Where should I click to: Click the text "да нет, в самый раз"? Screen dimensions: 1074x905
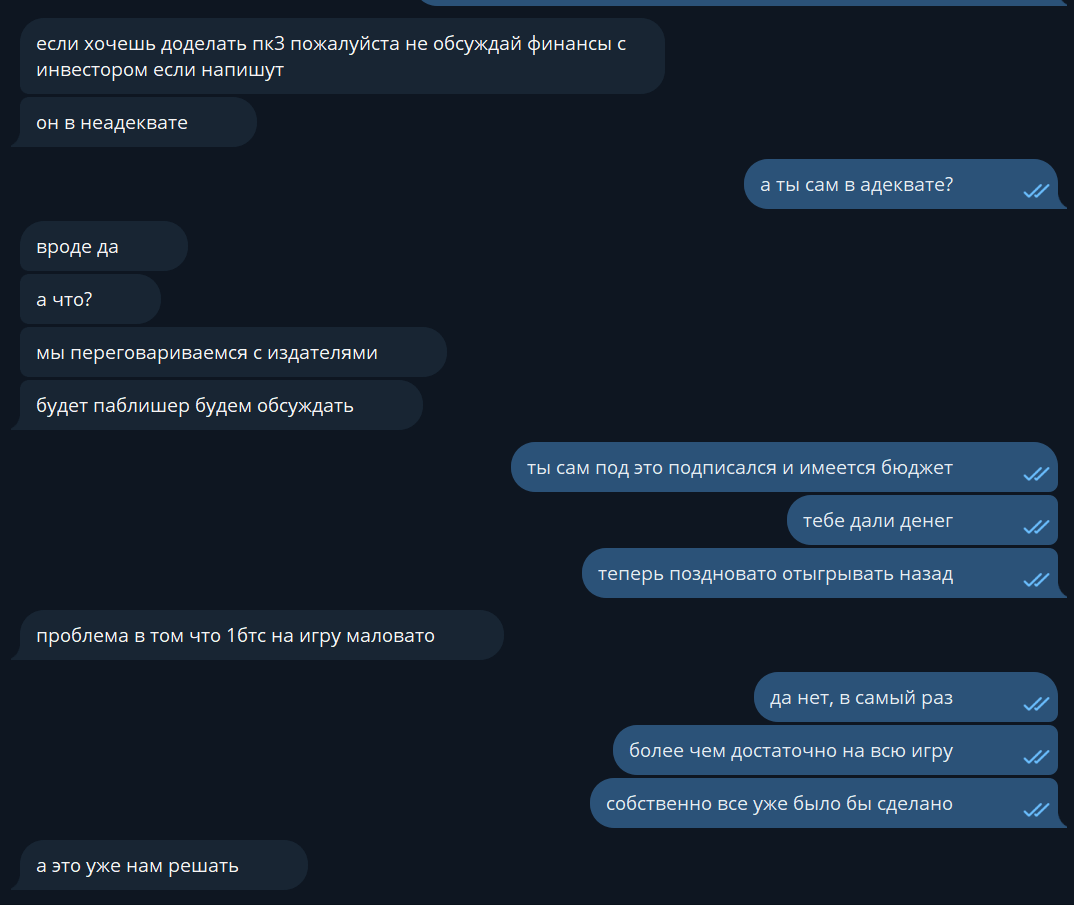pos(861,698)
